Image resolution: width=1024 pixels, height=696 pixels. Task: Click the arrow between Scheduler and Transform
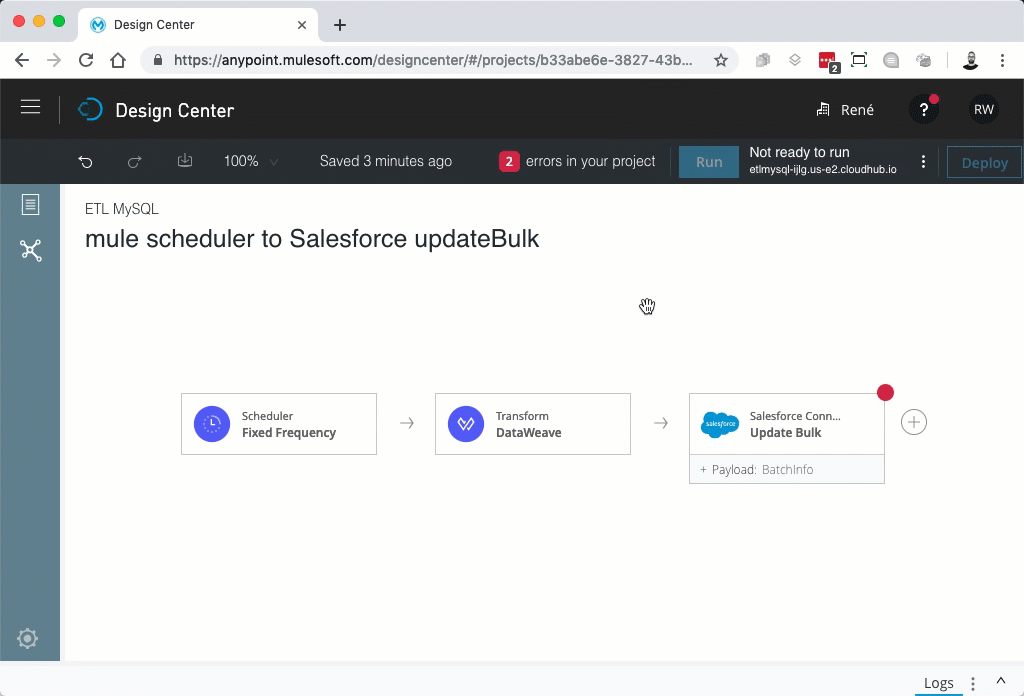(x=407, y=423)
